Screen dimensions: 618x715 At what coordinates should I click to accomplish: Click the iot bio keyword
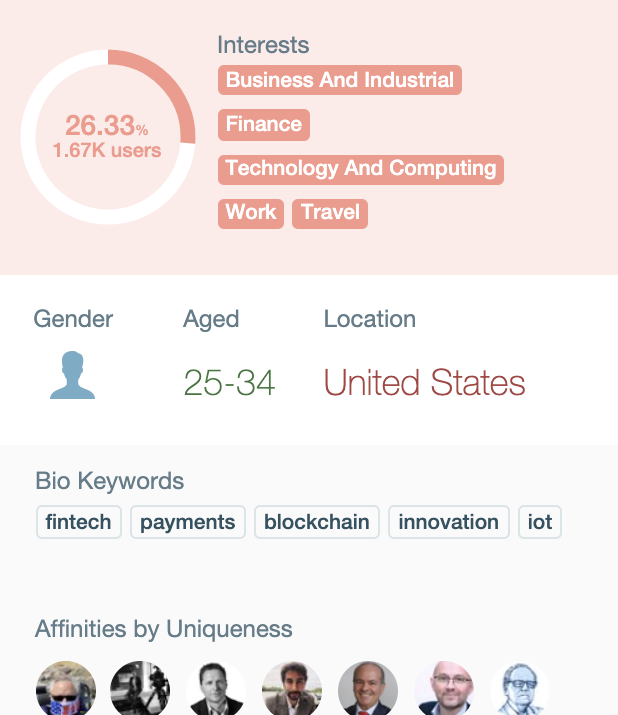540,522
